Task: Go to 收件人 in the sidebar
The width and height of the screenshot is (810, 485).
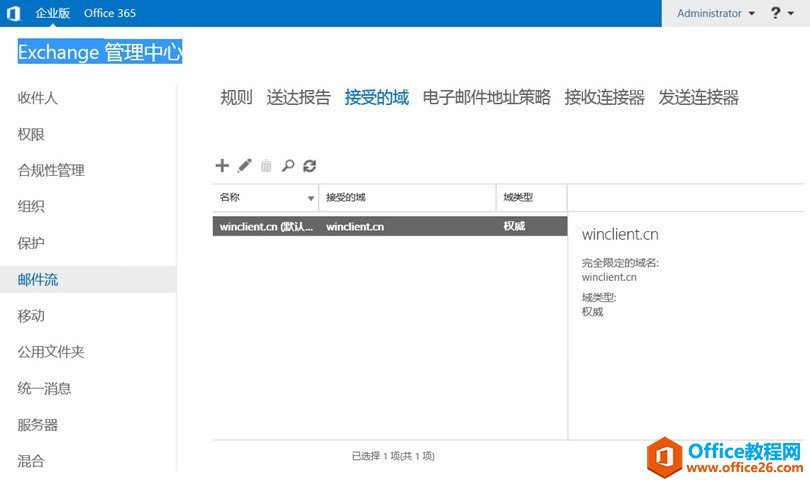Action: tap(37, 98)
